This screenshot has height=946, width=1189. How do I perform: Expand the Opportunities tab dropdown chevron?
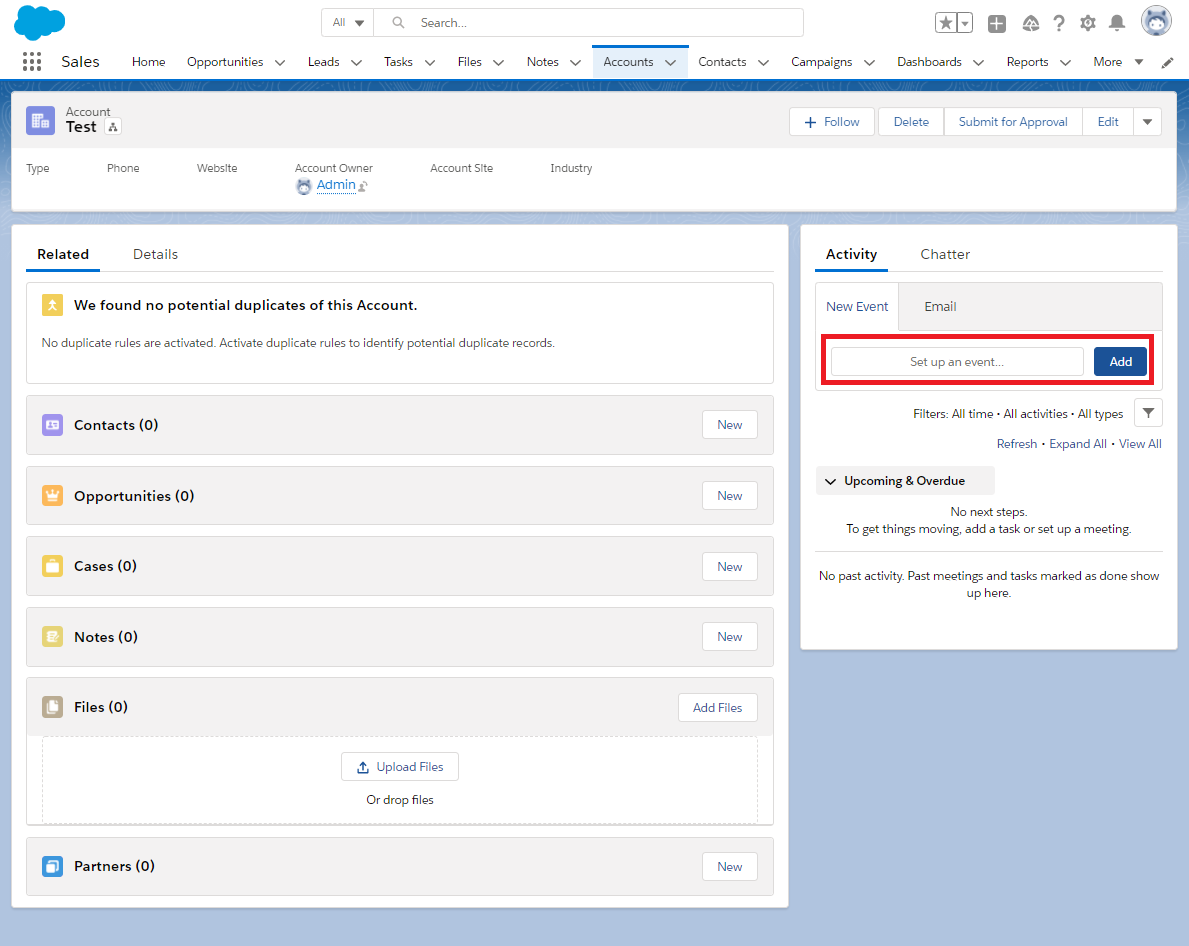[x=280, y=62]
